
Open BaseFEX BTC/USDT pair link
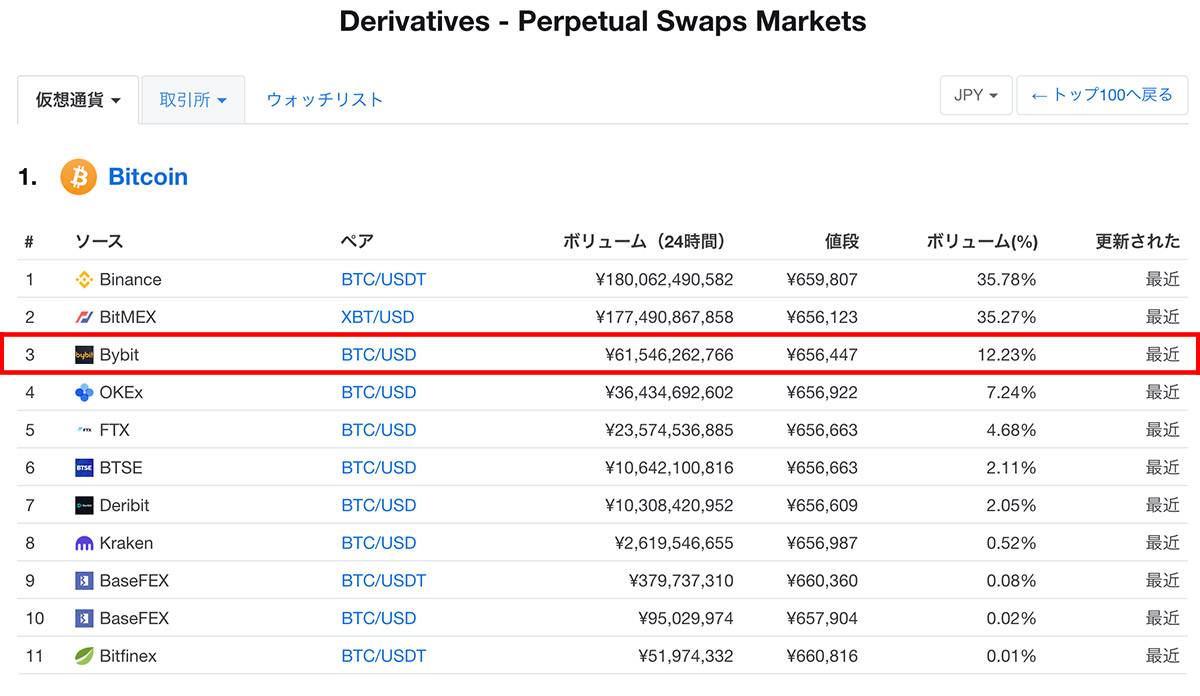tap(384, 581)
